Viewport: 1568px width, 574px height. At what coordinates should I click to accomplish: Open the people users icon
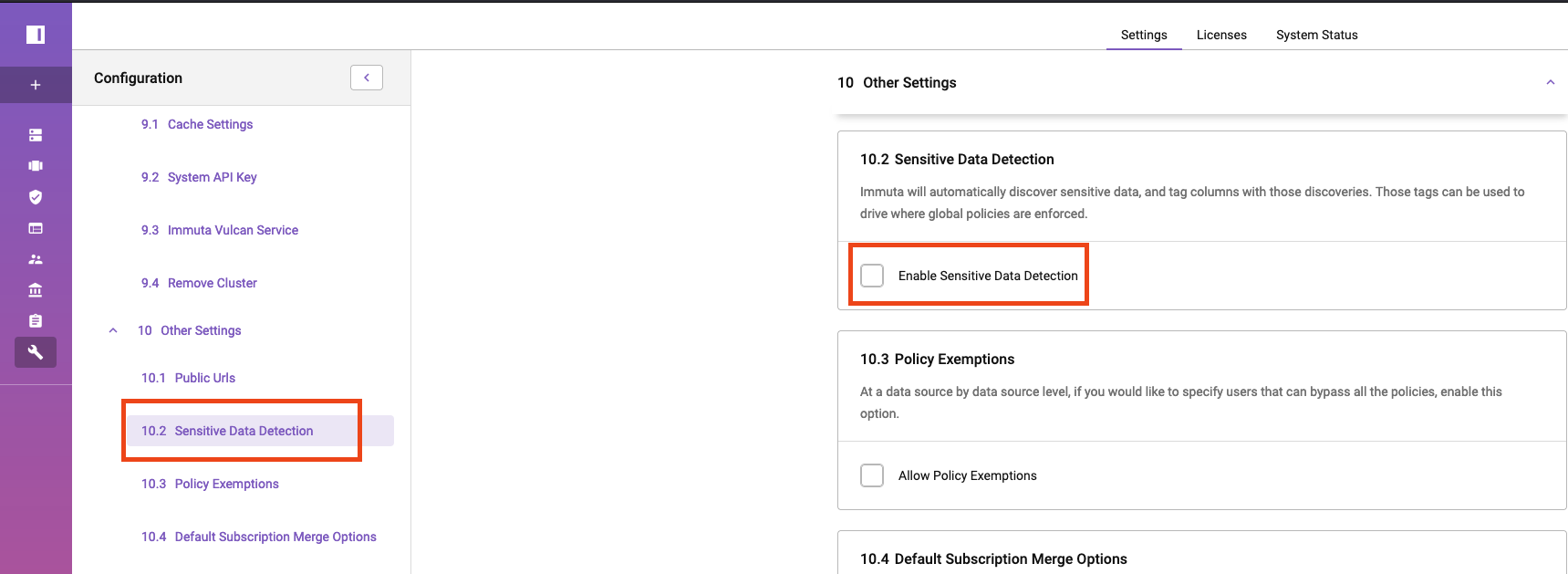tap(36, 259)
